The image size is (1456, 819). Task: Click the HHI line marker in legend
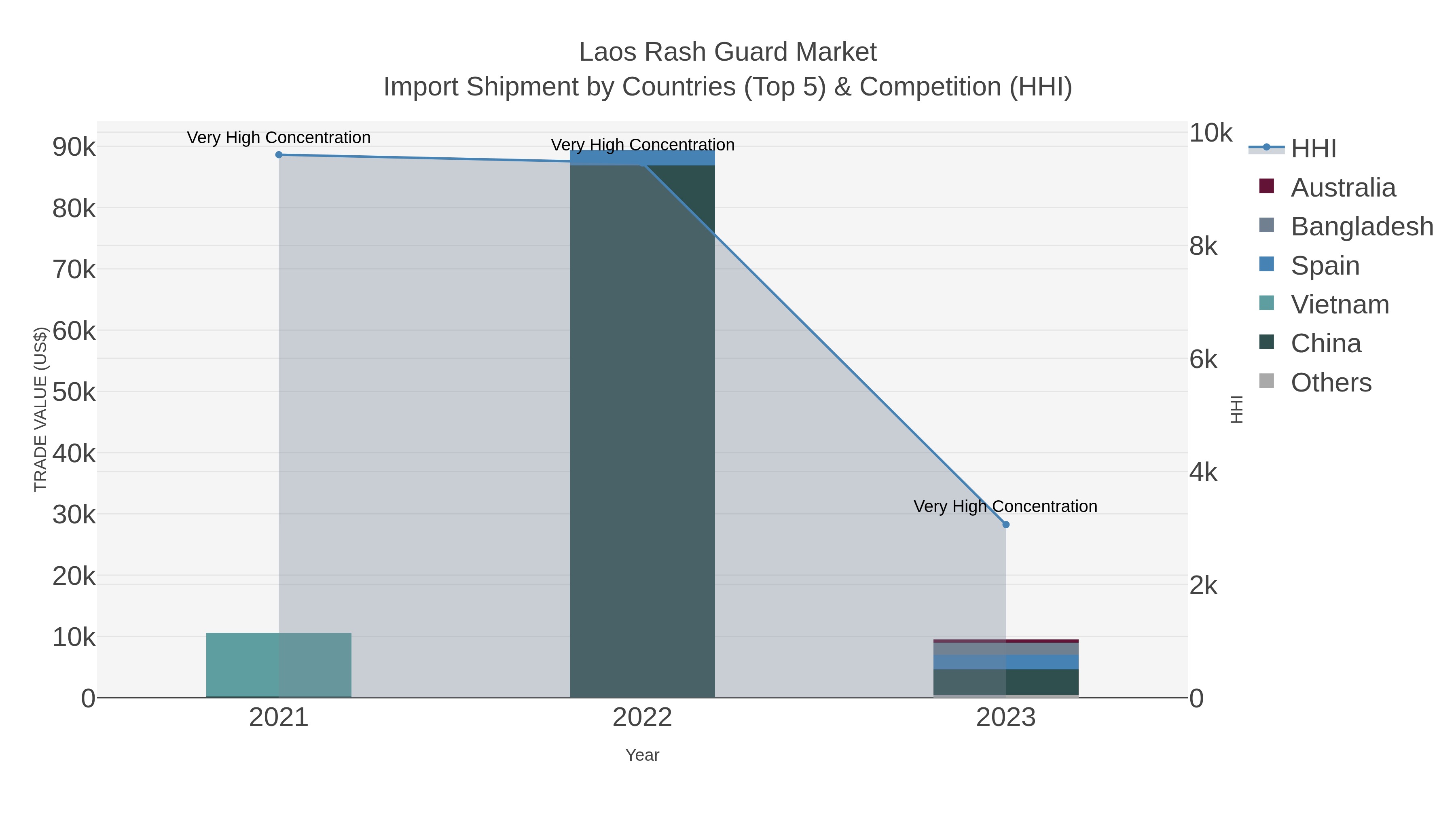(x=1267, y=147)
